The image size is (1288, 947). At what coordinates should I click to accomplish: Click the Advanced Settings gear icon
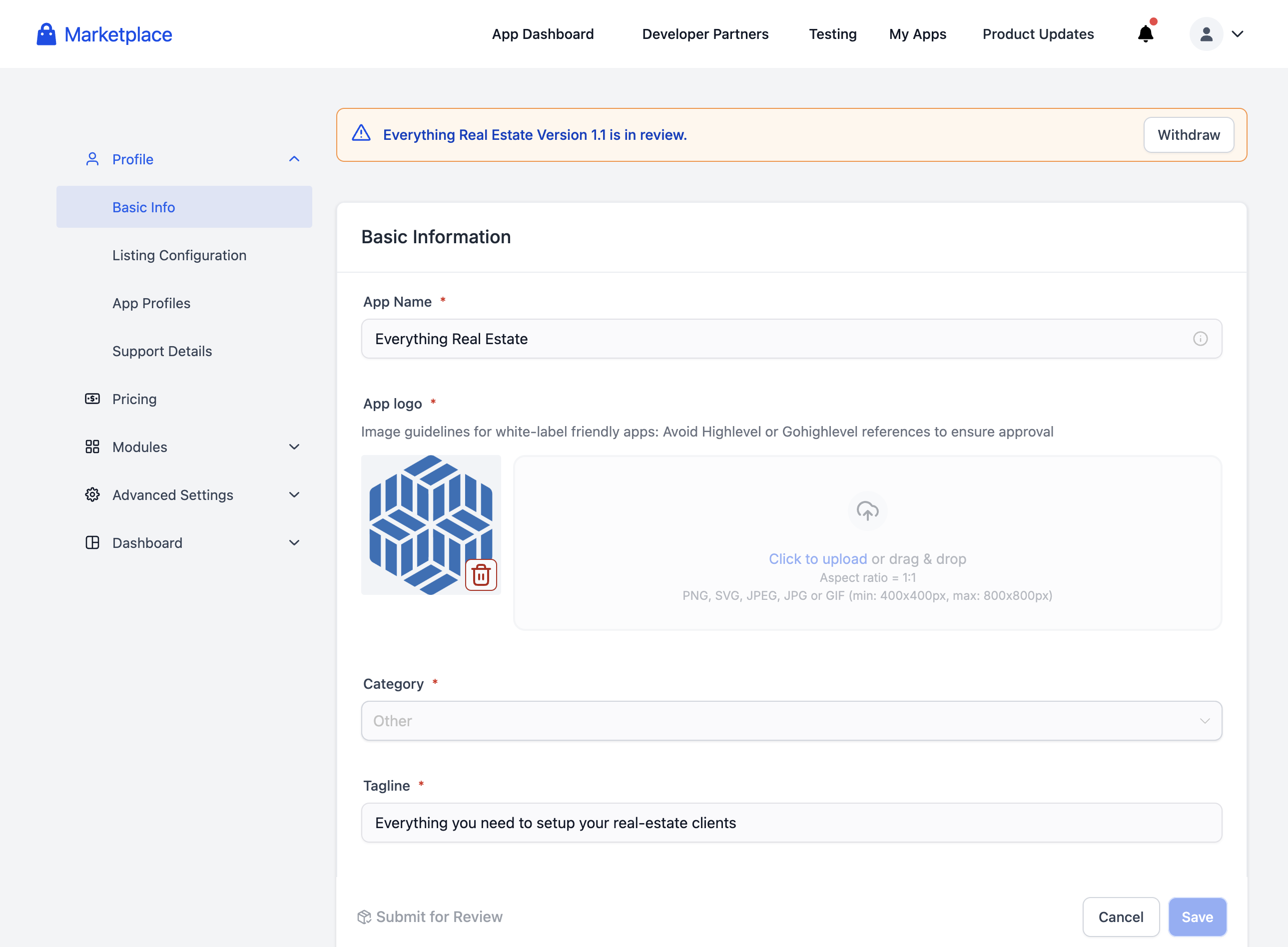[x=92, y=494]
